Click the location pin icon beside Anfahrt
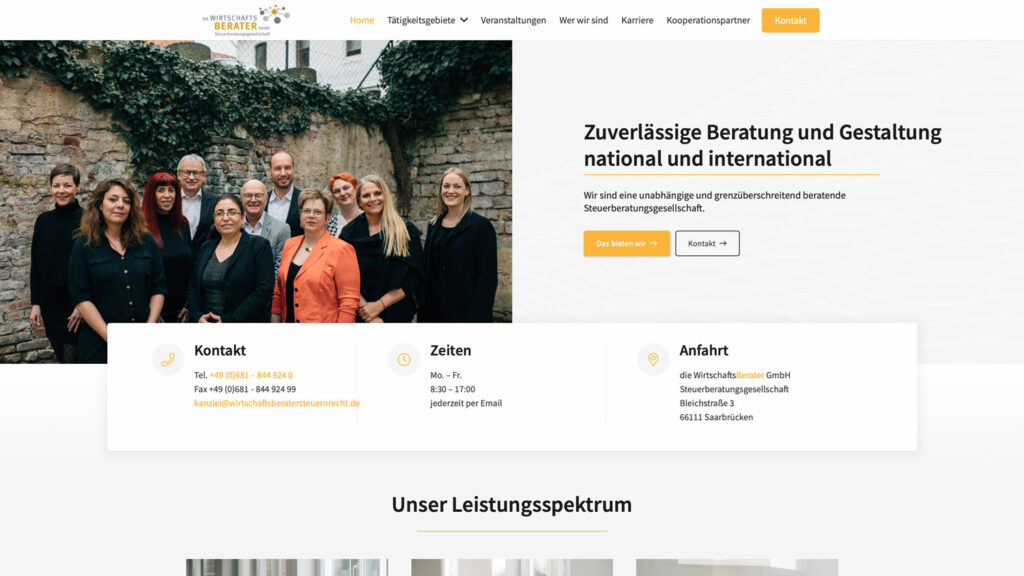This screenshot has height=576, width=1024. tap(653, 359)
